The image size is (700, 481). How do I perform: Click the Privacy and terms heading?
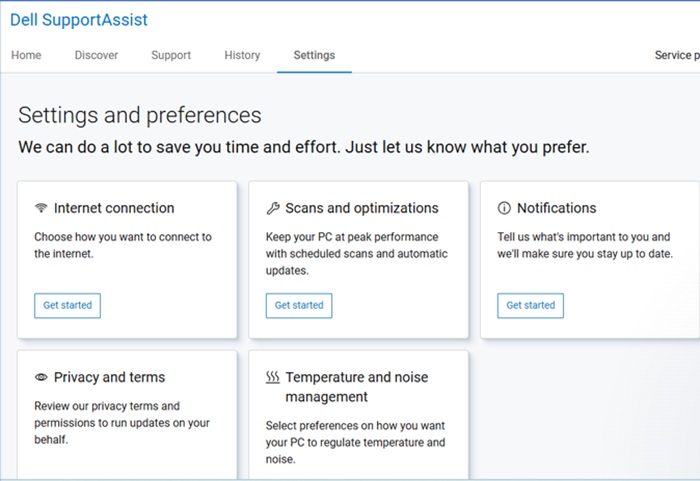coord(109,377)
